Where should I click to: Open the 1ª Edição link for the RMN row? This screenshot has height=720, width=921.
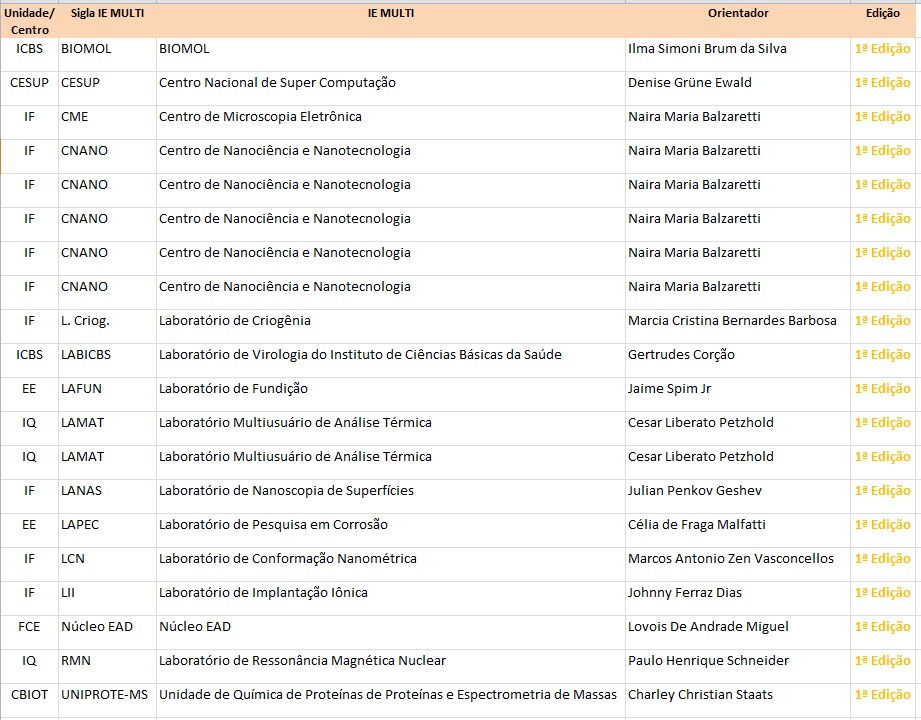(882, 661)
